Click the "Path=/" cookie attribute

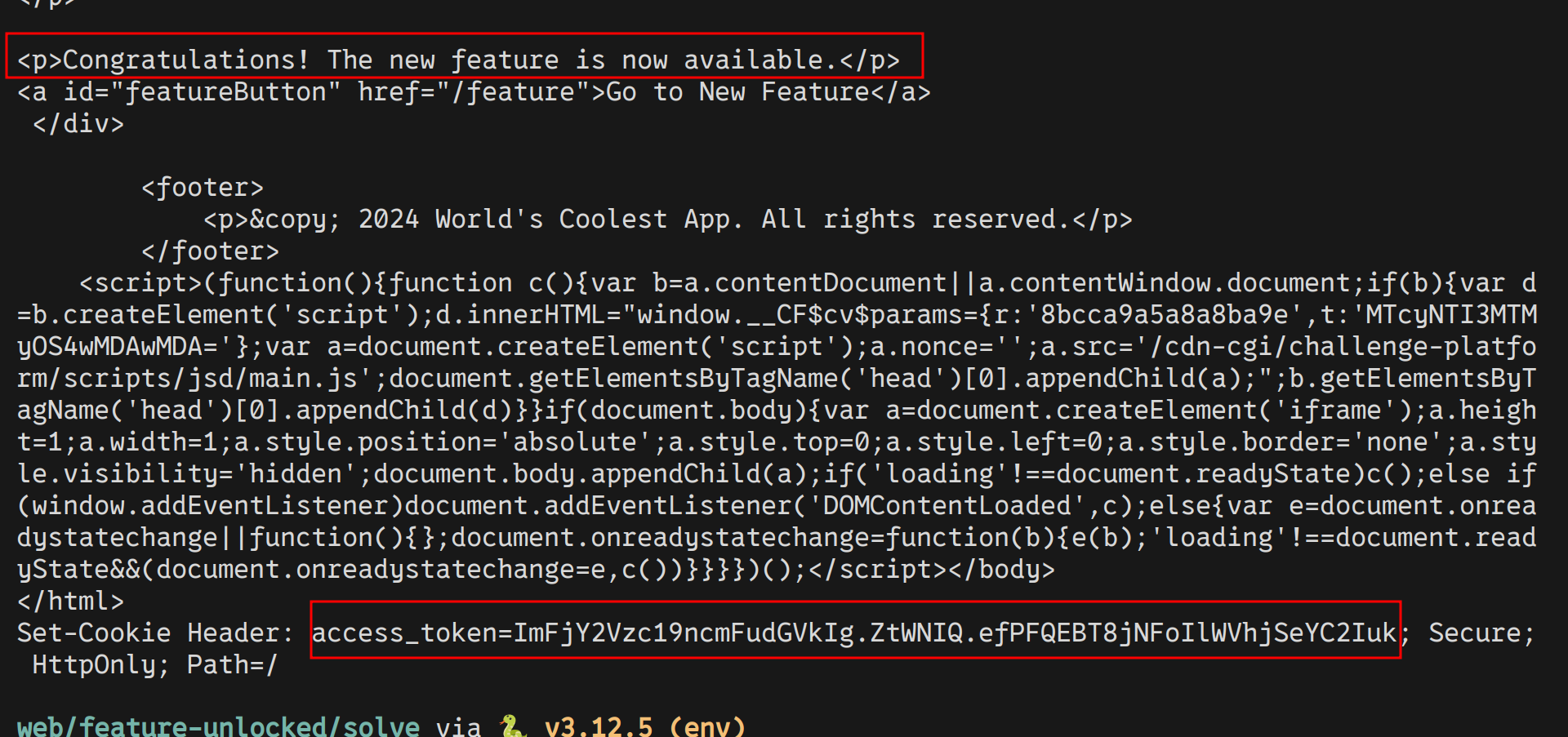point(232,665)
